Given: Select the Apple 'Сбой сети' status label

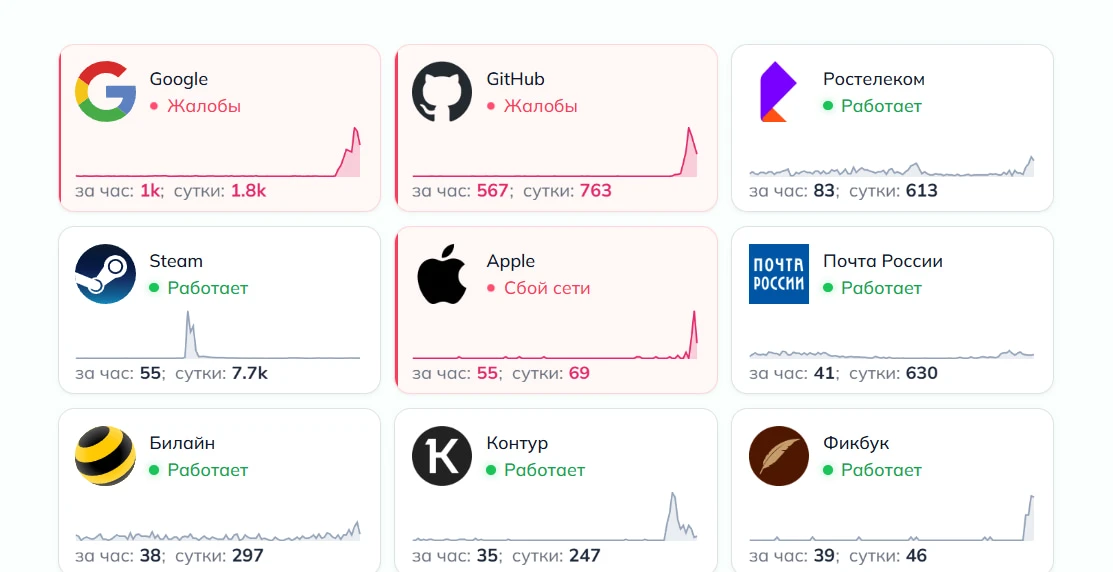Looking at the screenshot, I should tap(547, 288).
